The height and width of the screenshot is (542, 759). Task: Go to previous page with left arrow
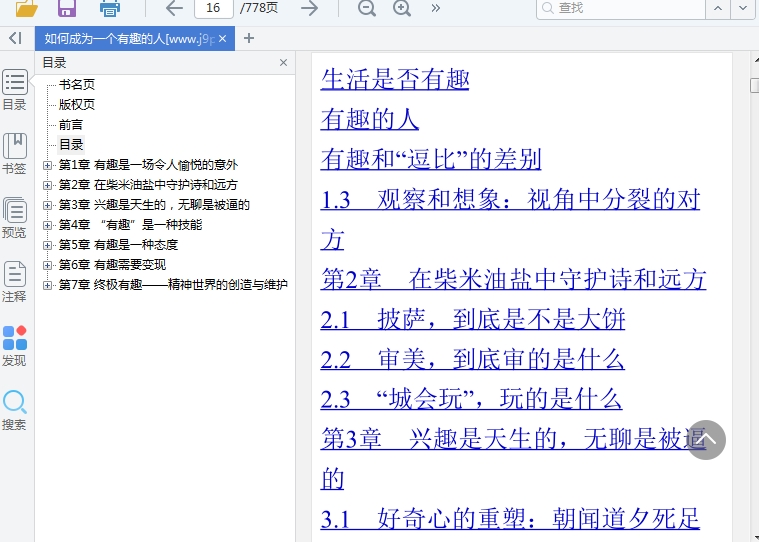click(x=174, y=8)
